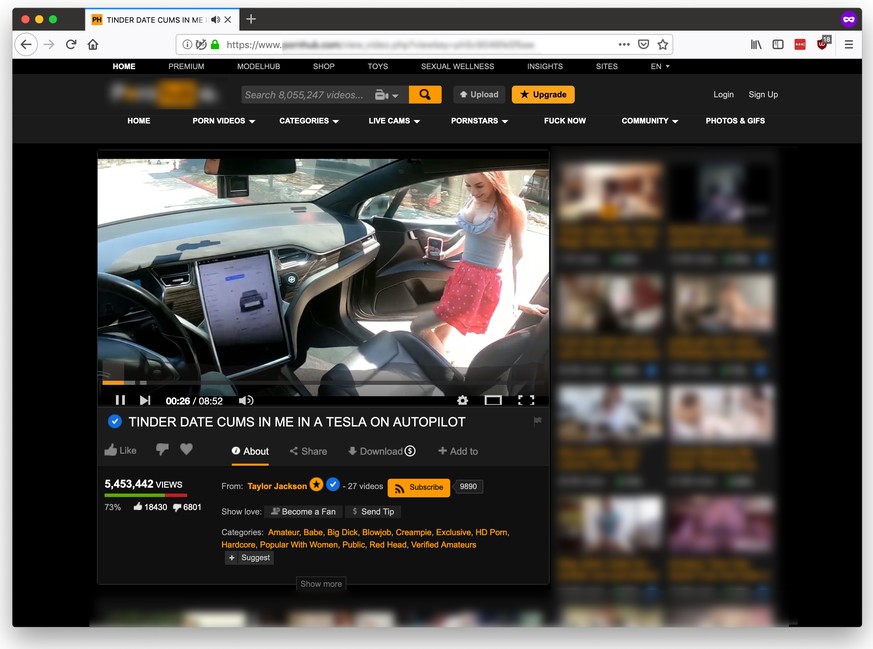
Task: Seek within the video progress bar
Action: tap(323, 383)
